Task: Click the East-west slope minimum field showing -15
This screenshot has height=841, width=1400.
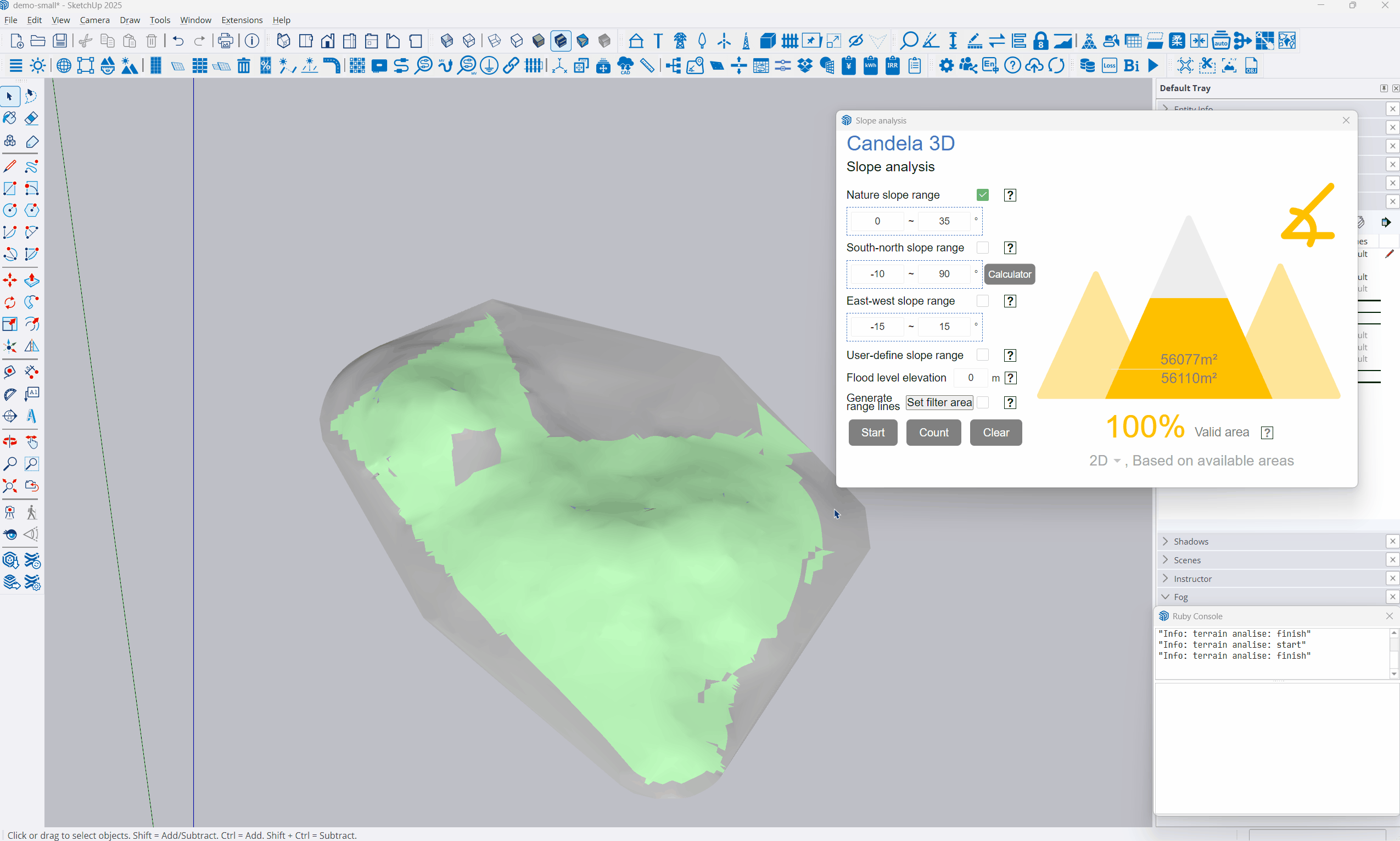Action: [x=877, y=327]
